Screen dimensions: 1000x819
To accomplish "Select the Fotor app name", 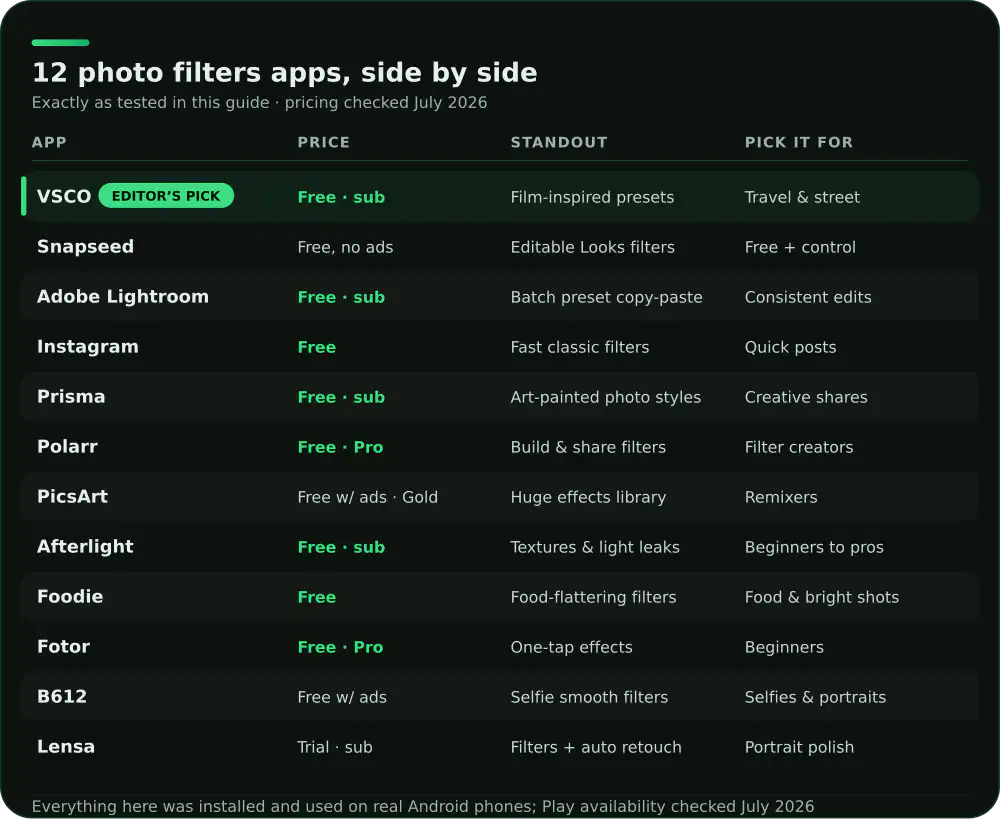I will [x=63, y=647].
